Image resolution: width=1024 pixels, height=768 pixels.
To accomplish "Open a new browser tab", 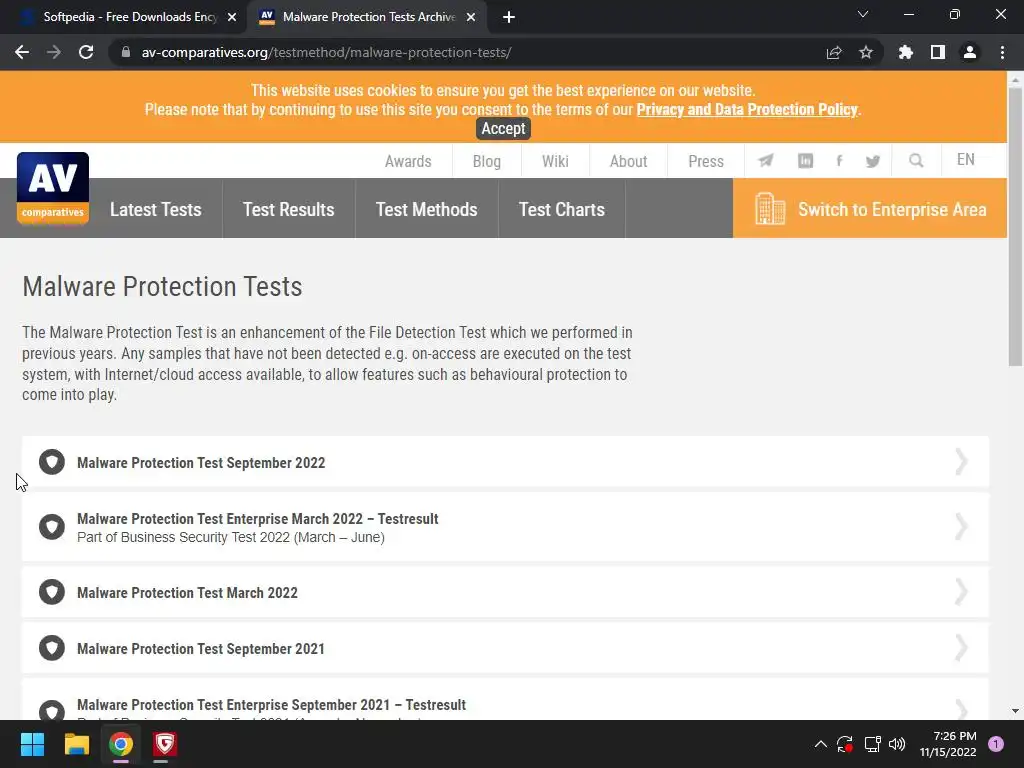I will tap(509, 17).
